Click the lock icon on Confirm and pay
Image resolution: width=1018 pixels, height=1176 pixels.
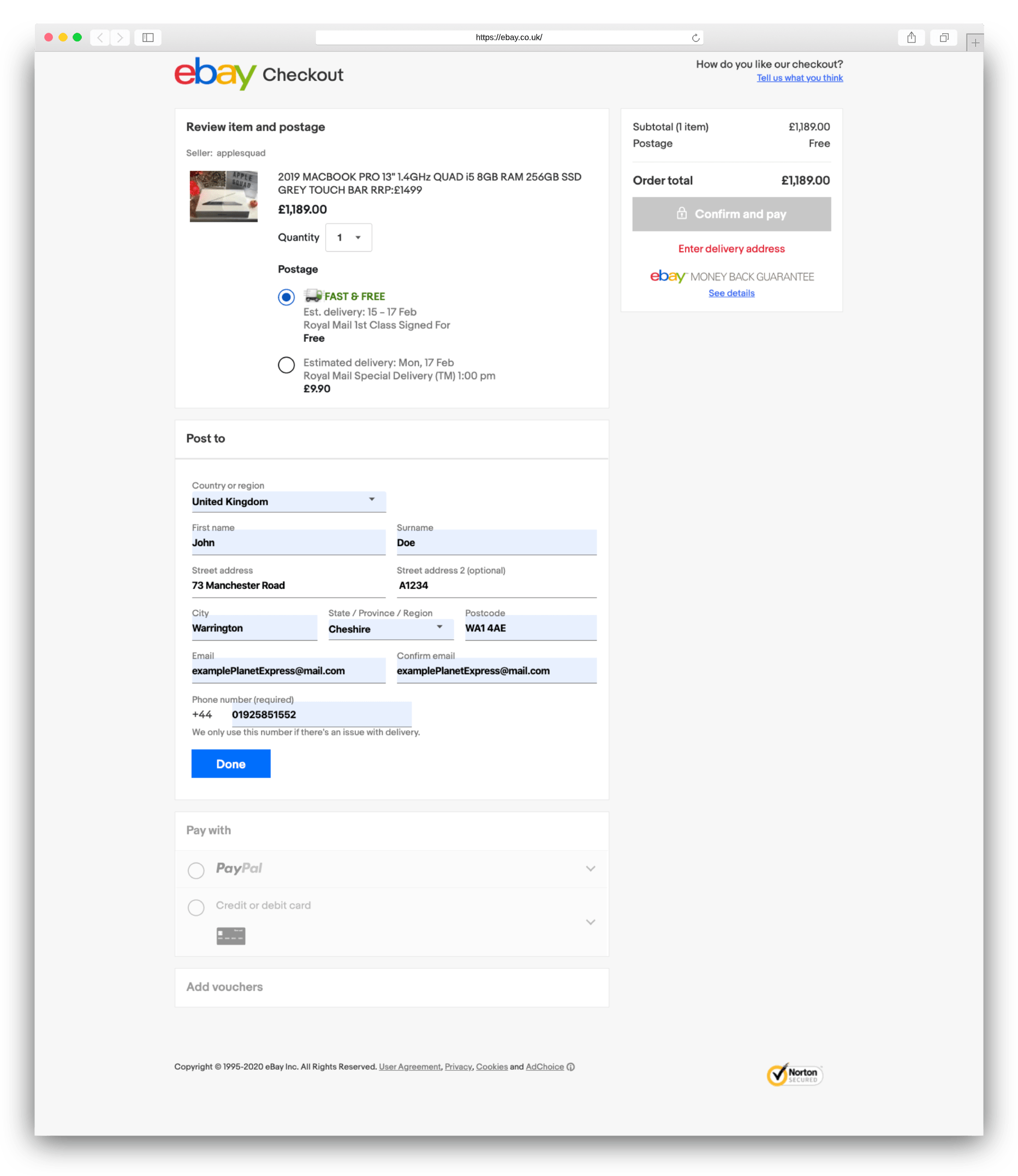pyautogui.click(x=682, y=214)
